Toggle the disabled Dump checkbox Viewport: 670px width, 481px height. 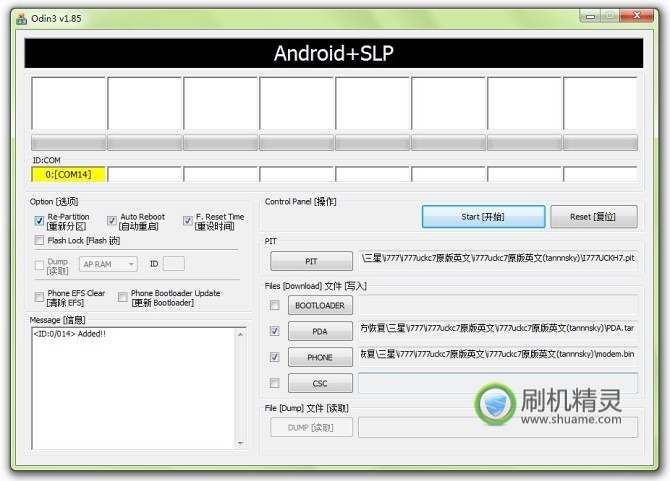coord(39,265)
